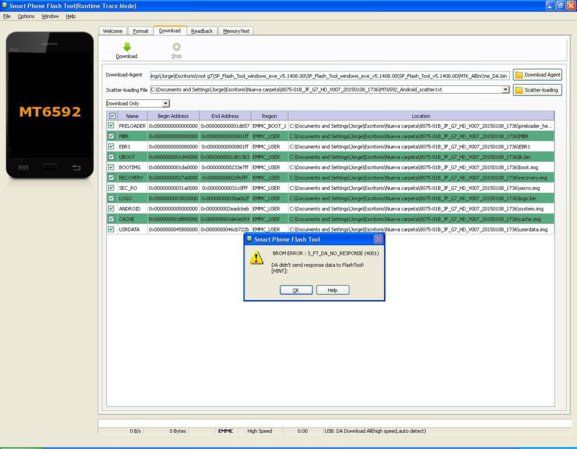Screen dimensions: 577x449
Task: Toggle the select-all checkbox in the table header
Action: (112, 116)
